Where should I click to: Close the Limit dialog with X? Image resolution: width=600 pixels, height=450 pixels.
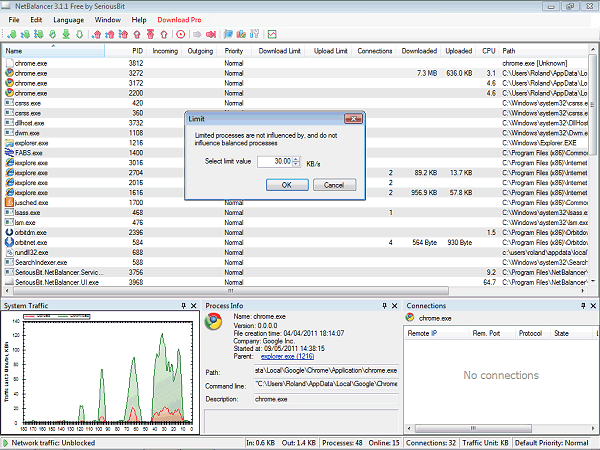click(353, 119)
